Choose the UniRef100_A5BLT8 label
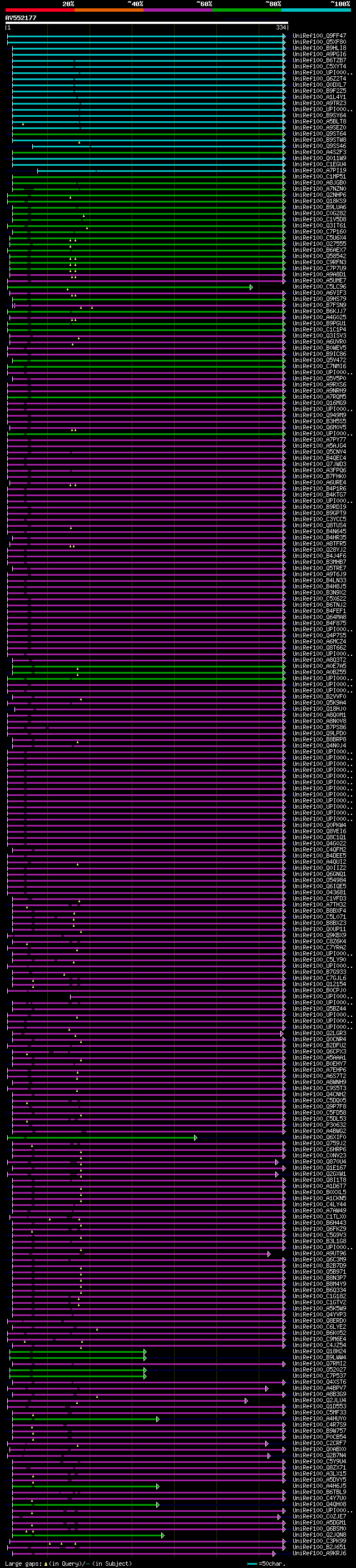 point(319,122)
